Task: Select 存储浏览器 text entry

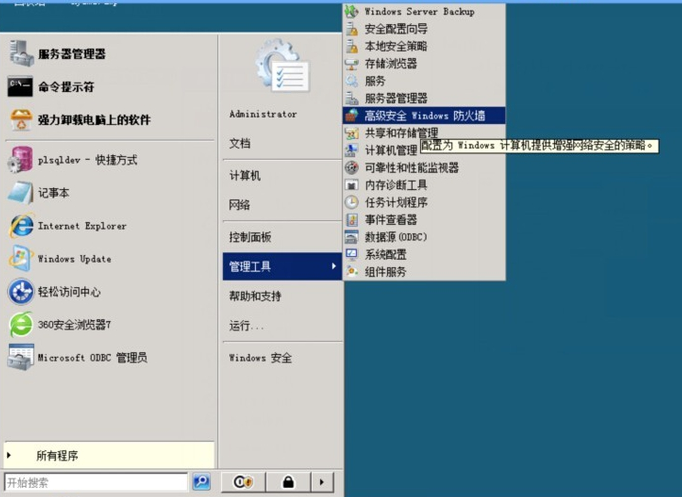Action: click(x=391, y=63)
